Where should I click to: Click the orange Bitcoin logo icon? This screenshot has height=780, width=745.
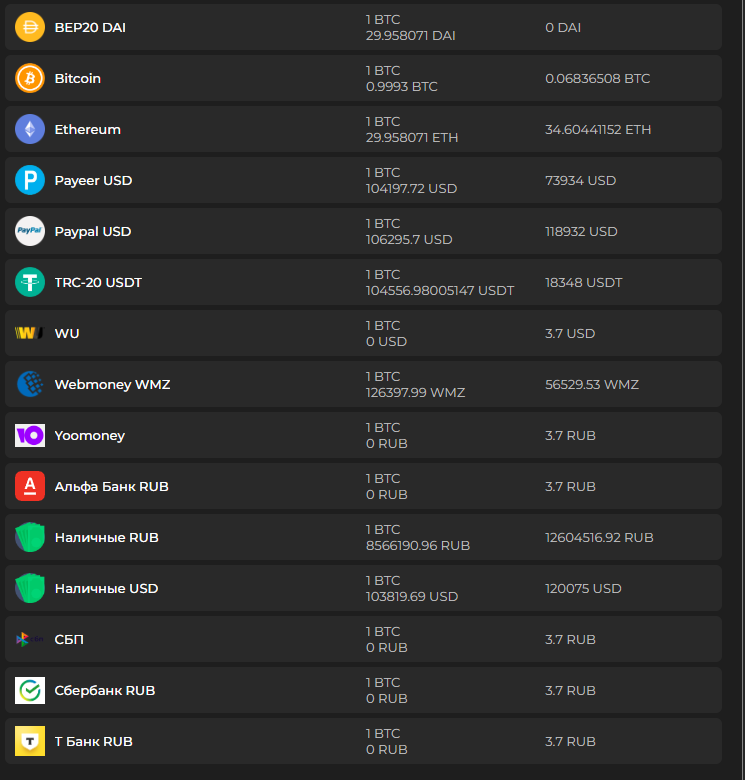tap(30, 78)
